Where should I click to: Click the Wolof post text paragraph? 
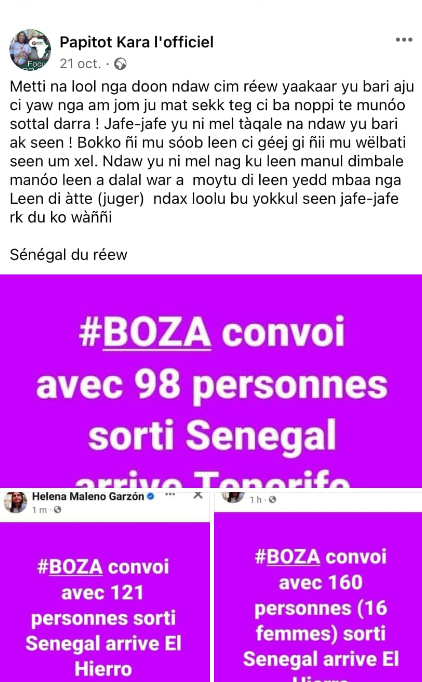click(211, 151)
